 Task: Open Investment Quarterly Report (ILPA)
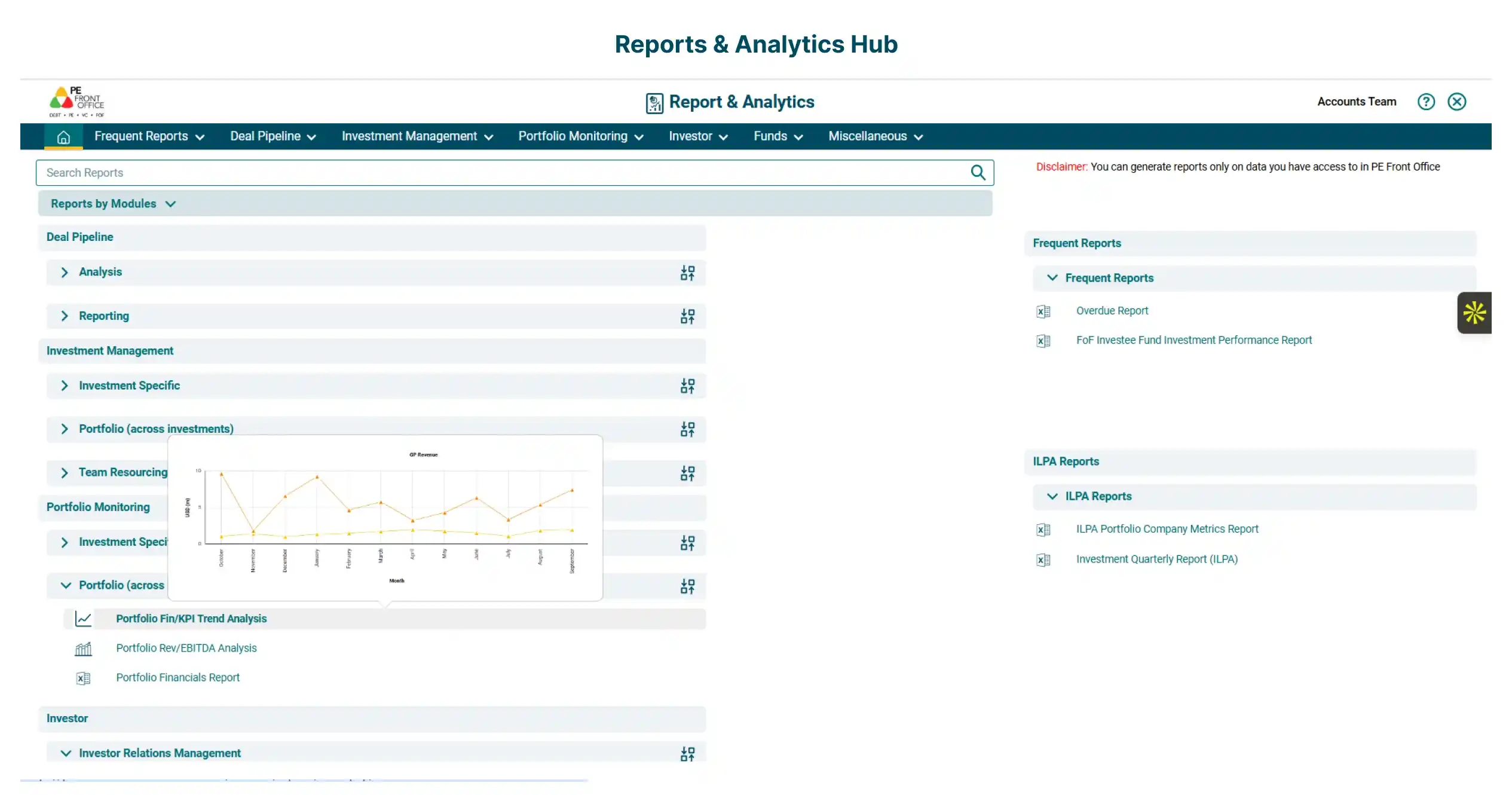tap(1156, 559)
